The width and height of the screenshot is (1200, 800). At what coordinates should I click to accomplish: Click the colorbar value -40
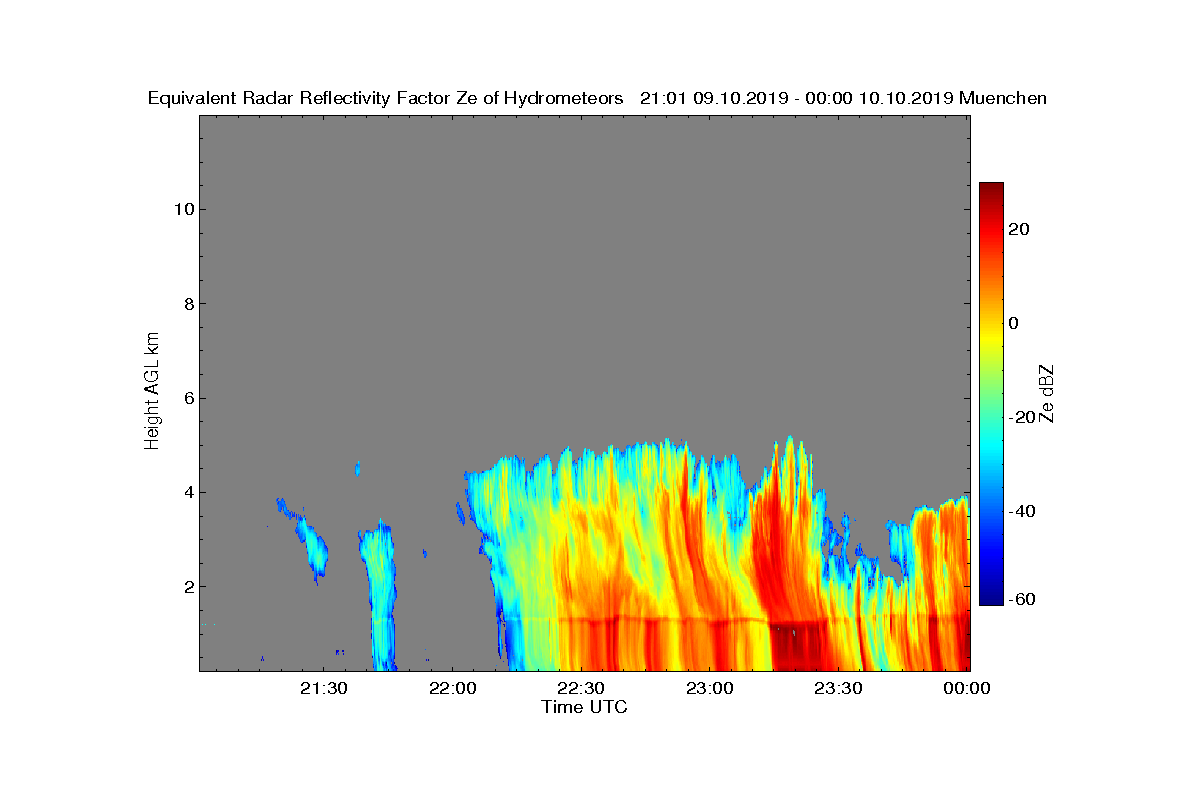coord(1023,511)
